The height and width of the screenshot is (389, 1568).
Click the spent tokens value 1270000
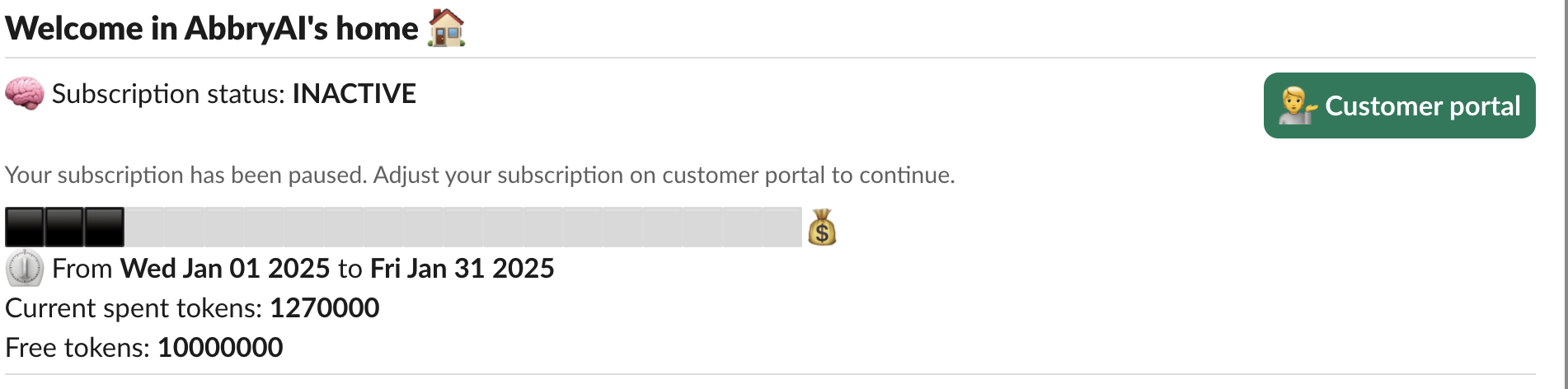(x=325, y=308)
